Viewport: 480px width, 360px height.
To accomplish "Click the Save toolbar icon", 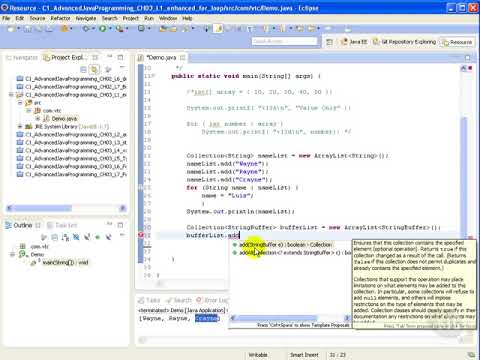I will [28, 29].
